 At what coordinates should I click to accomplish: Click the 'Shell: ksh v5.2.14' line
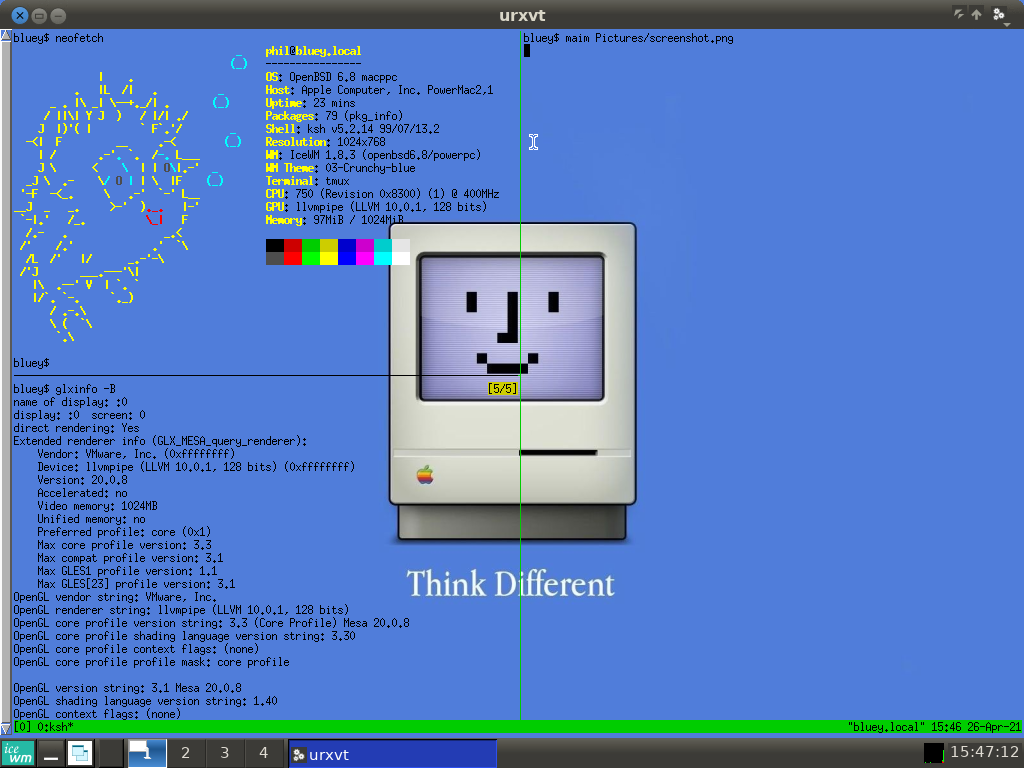[353, 129]
